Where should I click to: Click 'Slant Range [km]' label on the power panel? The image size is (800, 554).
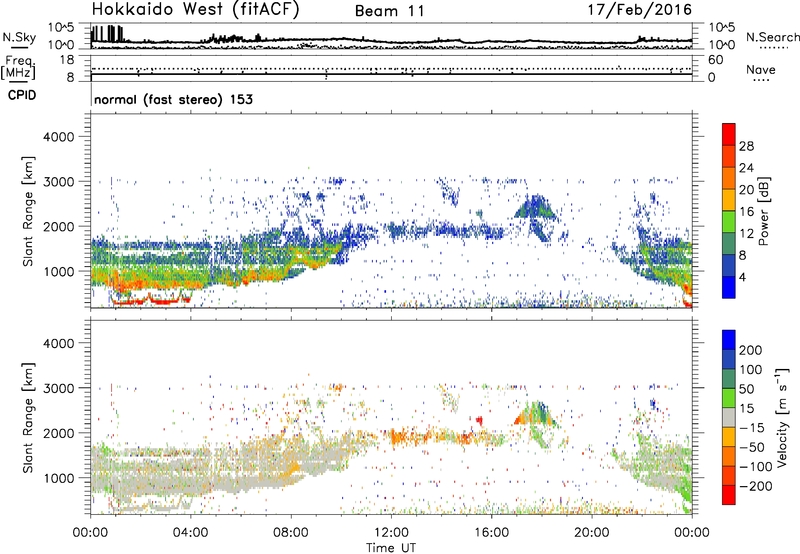28,211
